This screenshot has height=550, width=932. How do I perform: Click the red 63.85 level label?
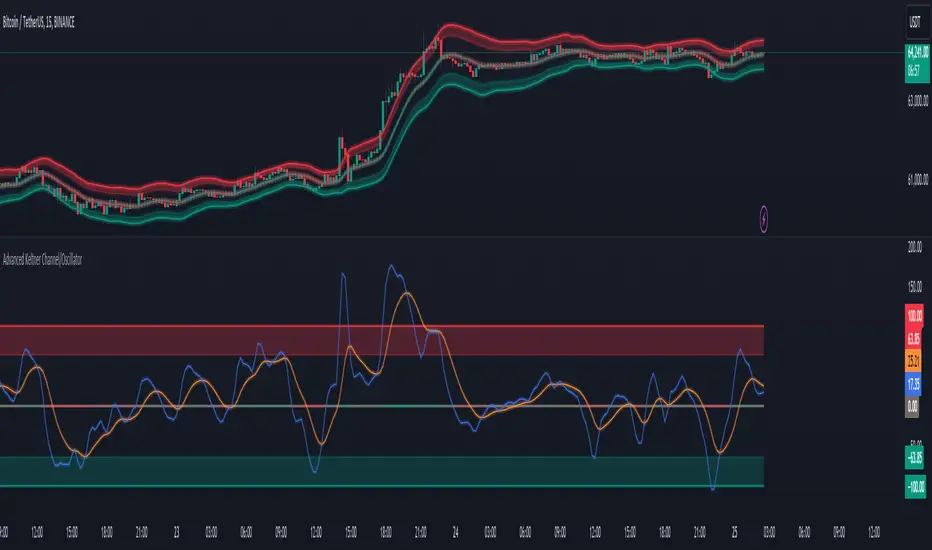click(x=914, y=339)
